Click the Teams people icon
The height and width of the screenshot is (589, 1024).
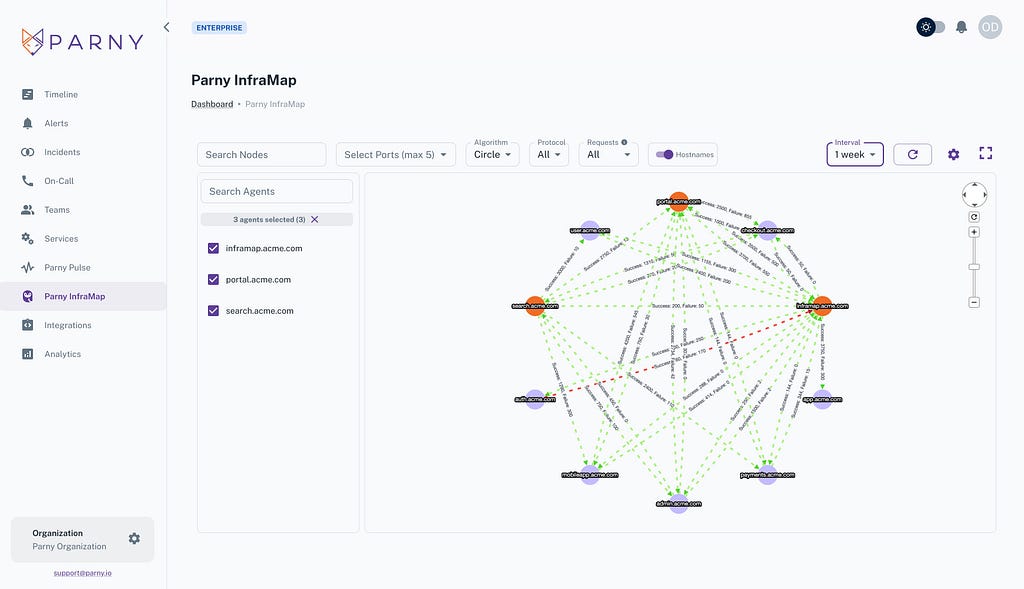click(x=27, y=210)
